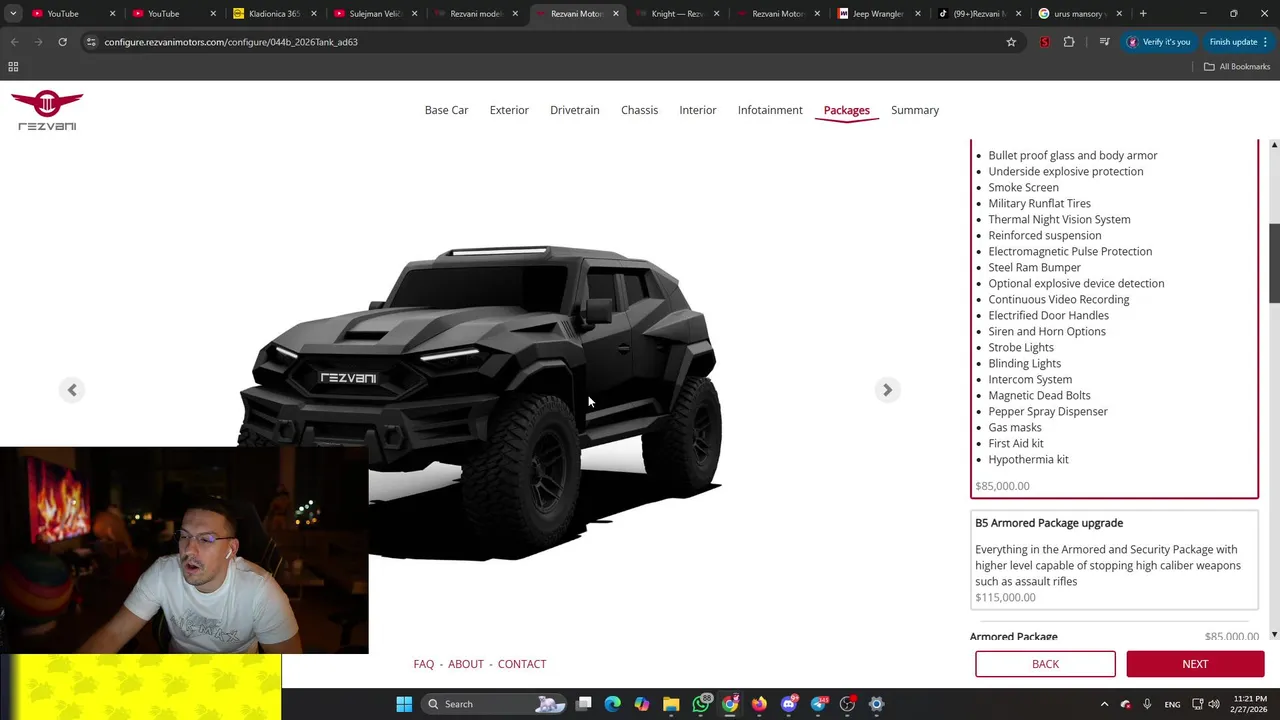Viewport: 1280px width, 720px height.
Task: Open File Explorer from taskbar
Action: (x=671, y=704)
